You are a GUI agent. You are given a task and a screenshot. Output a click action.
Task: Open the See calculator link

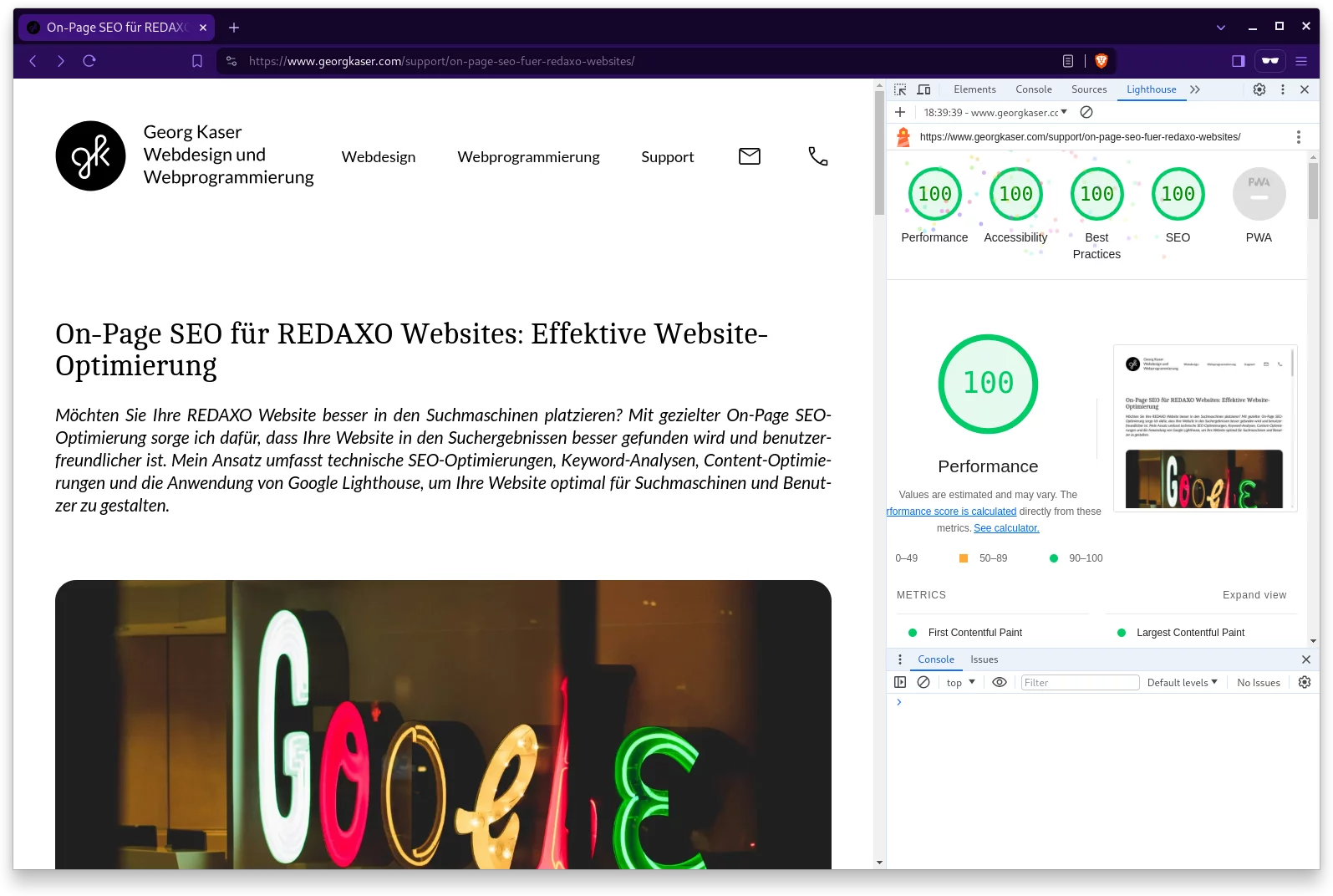(1006, 528)
